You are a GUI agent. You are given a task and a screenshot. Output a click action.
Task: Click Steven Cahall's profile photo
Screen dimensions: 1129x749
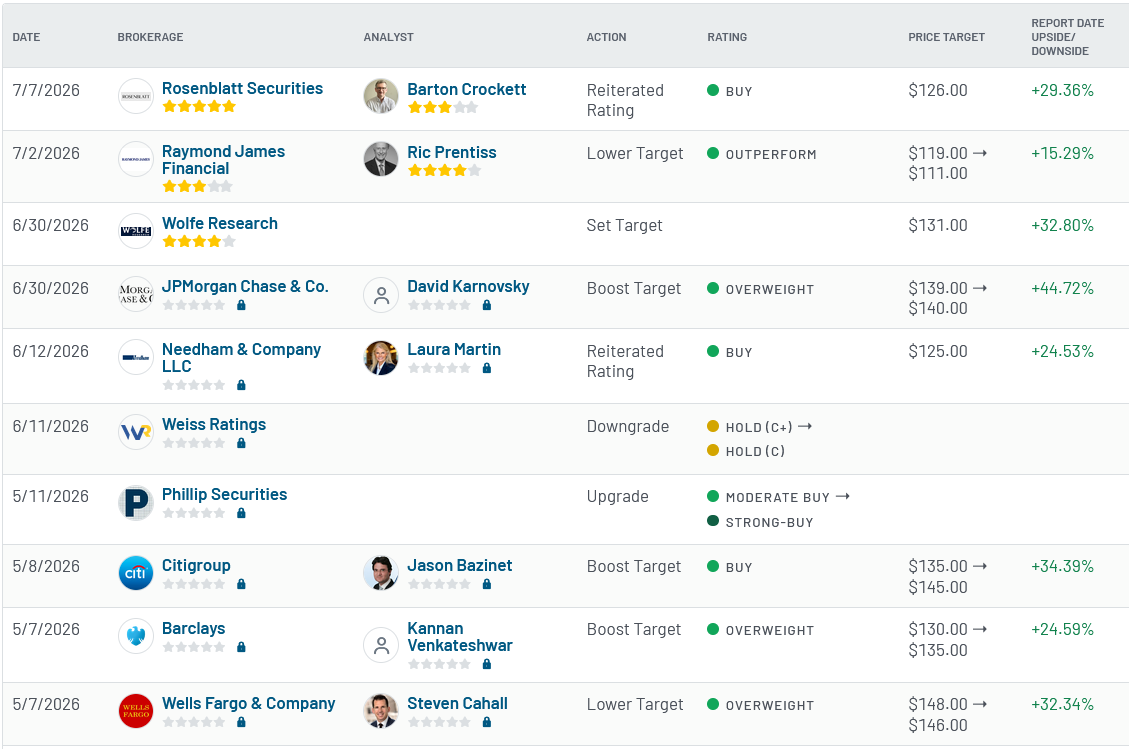(x=381, y=711)
